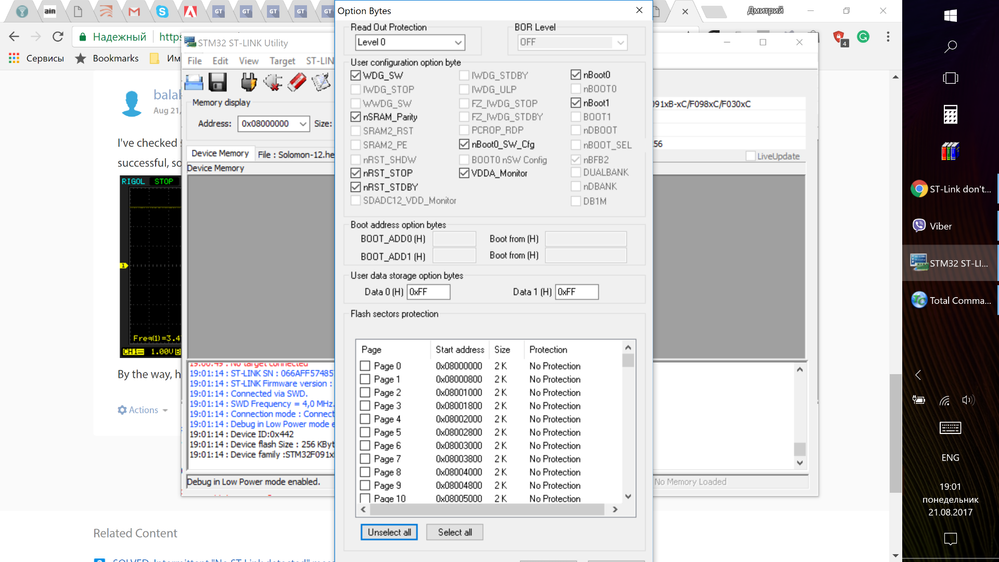Click the Disconnect from target icon
999x562 pixels.
[273, 82]
